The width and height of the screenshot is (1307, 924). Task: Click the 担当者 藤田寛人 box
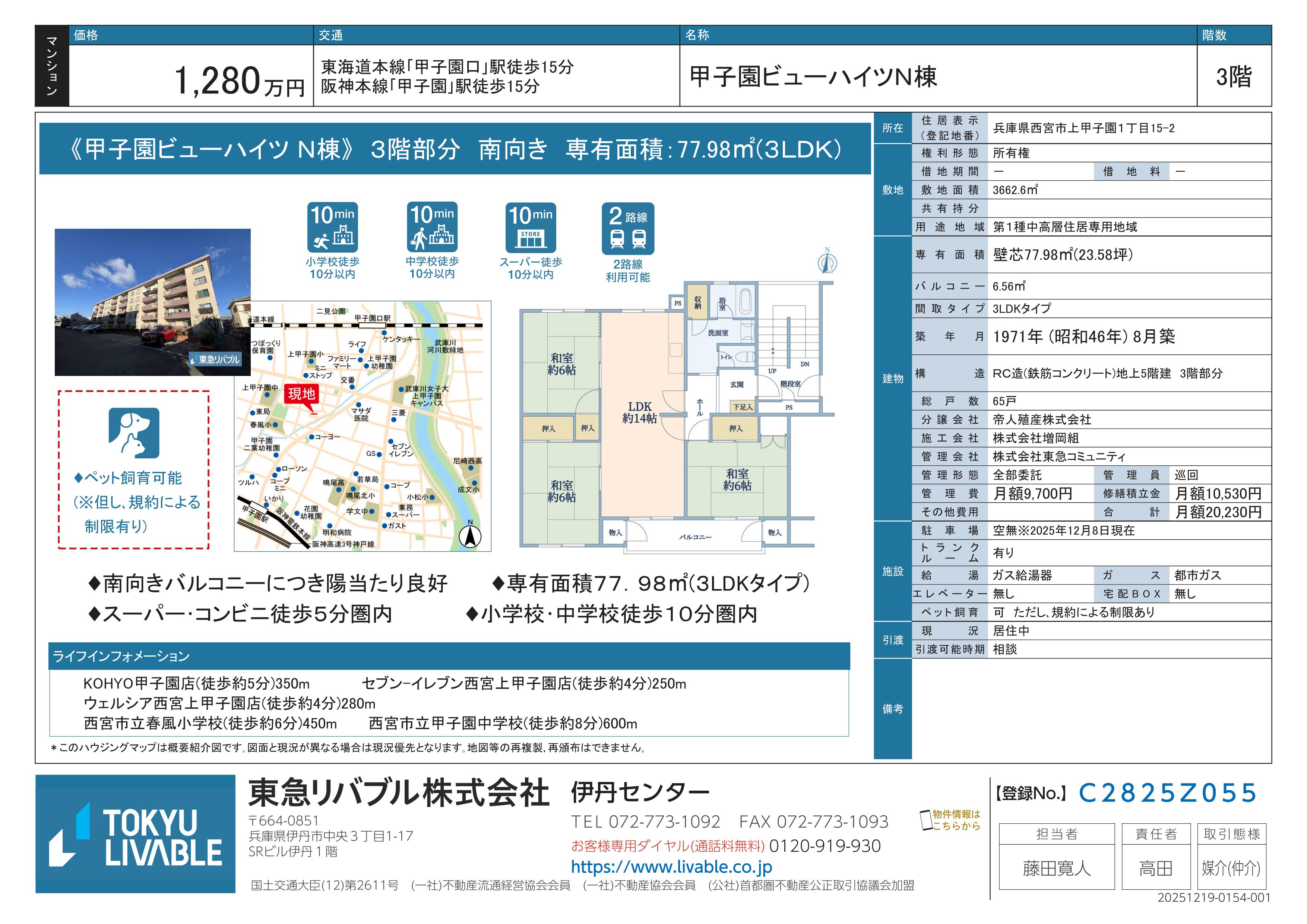click(1057, 868)
